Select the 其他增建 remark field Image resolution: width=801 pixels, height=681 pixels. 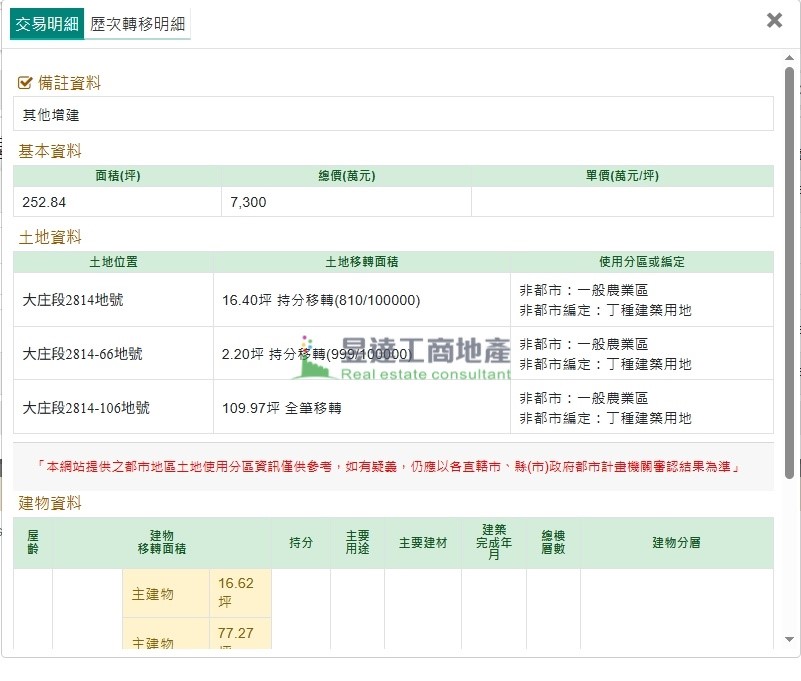393,114
